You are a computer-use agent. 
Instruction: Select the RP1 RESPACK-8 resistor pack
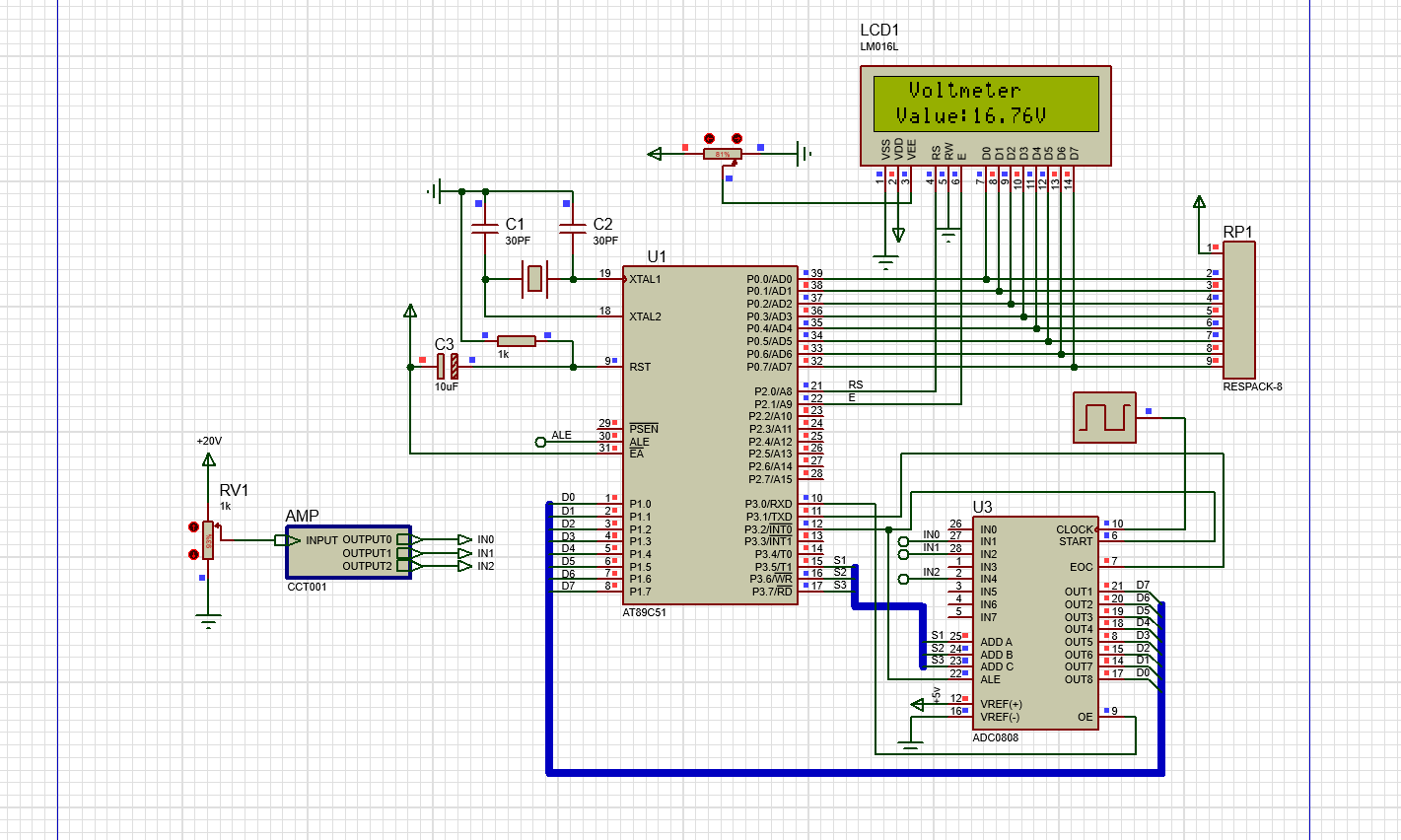click(x=1238, y=310)
